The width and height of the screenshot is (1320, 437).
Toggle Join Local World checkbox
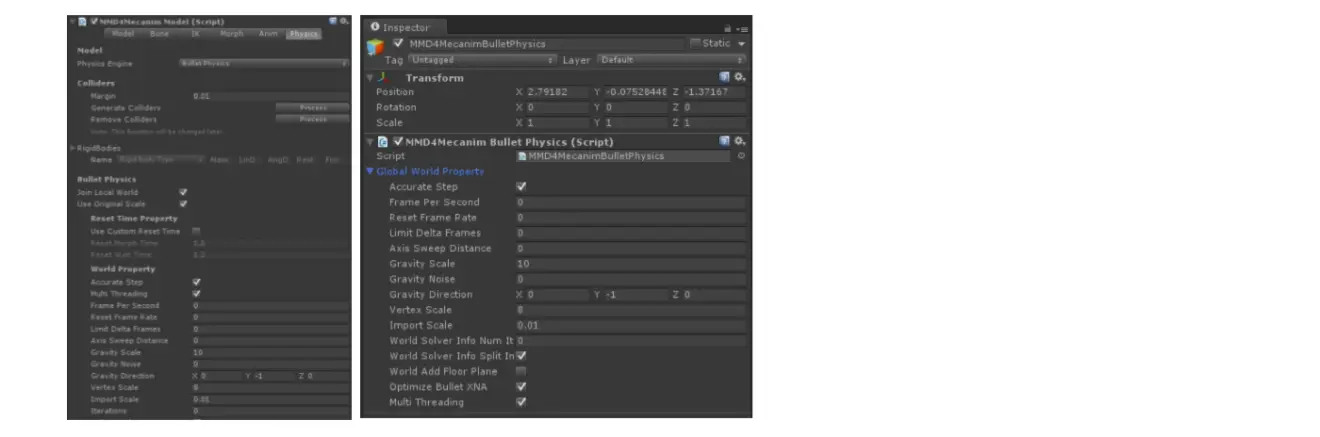183,192
